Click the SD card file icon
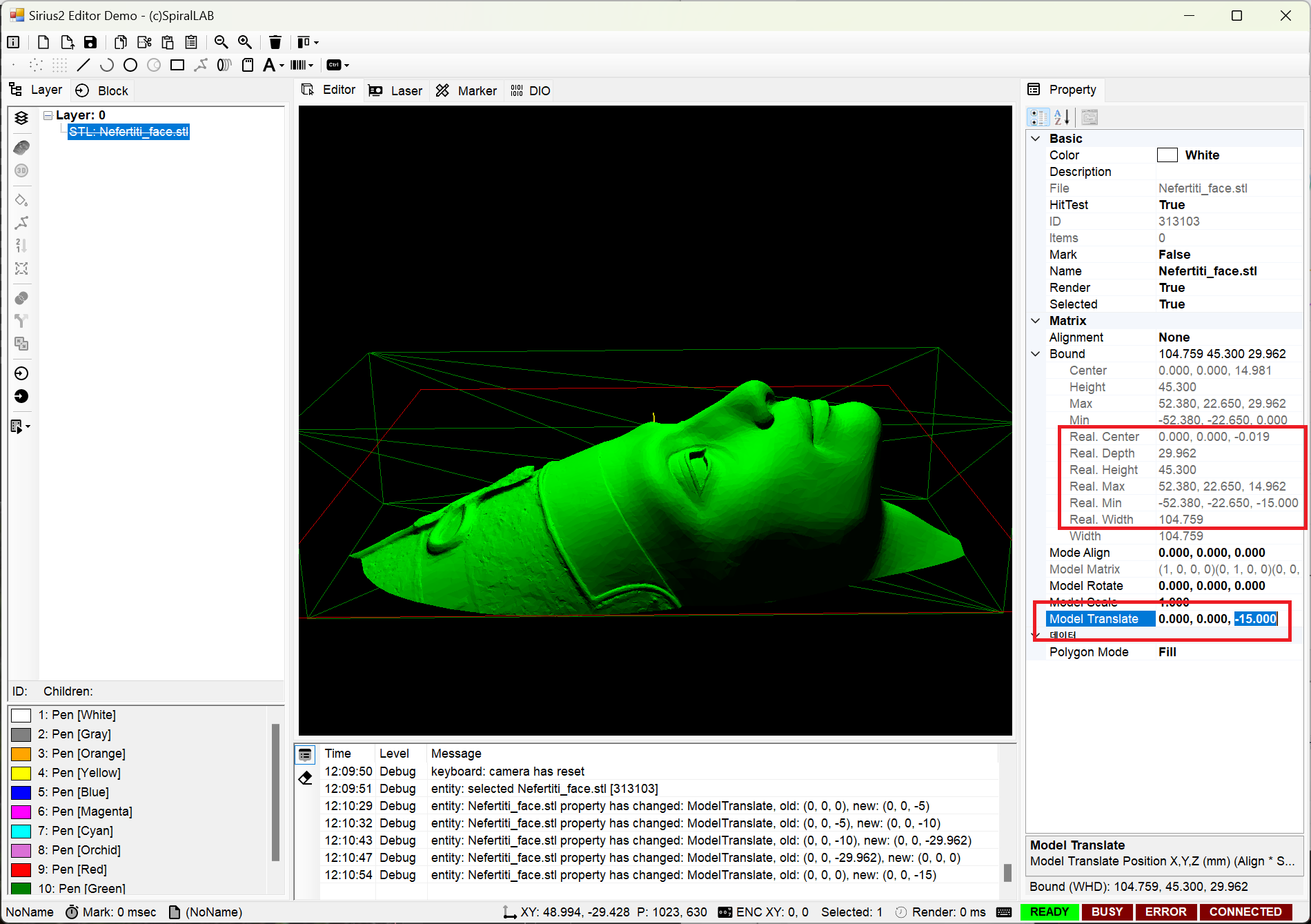This screenshot has height=924, width=1311. click(248, 65)
